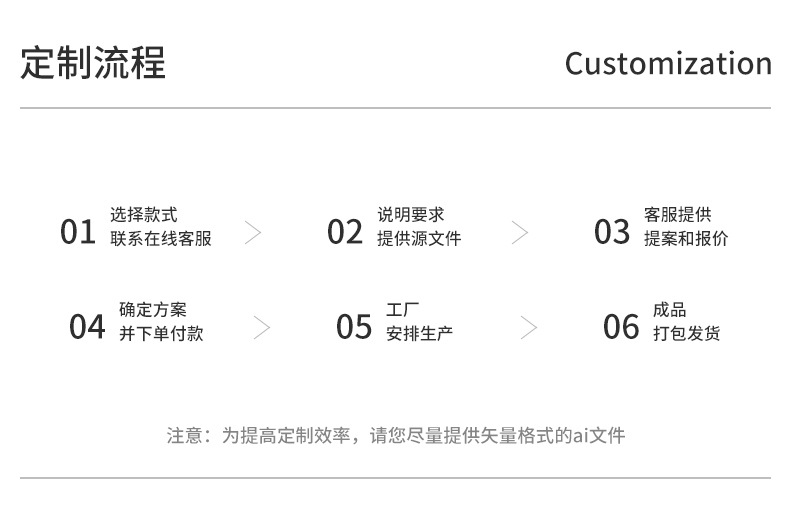Click the 选择款式 step title
Screen dimensions: 790x508
click(144, 215)
